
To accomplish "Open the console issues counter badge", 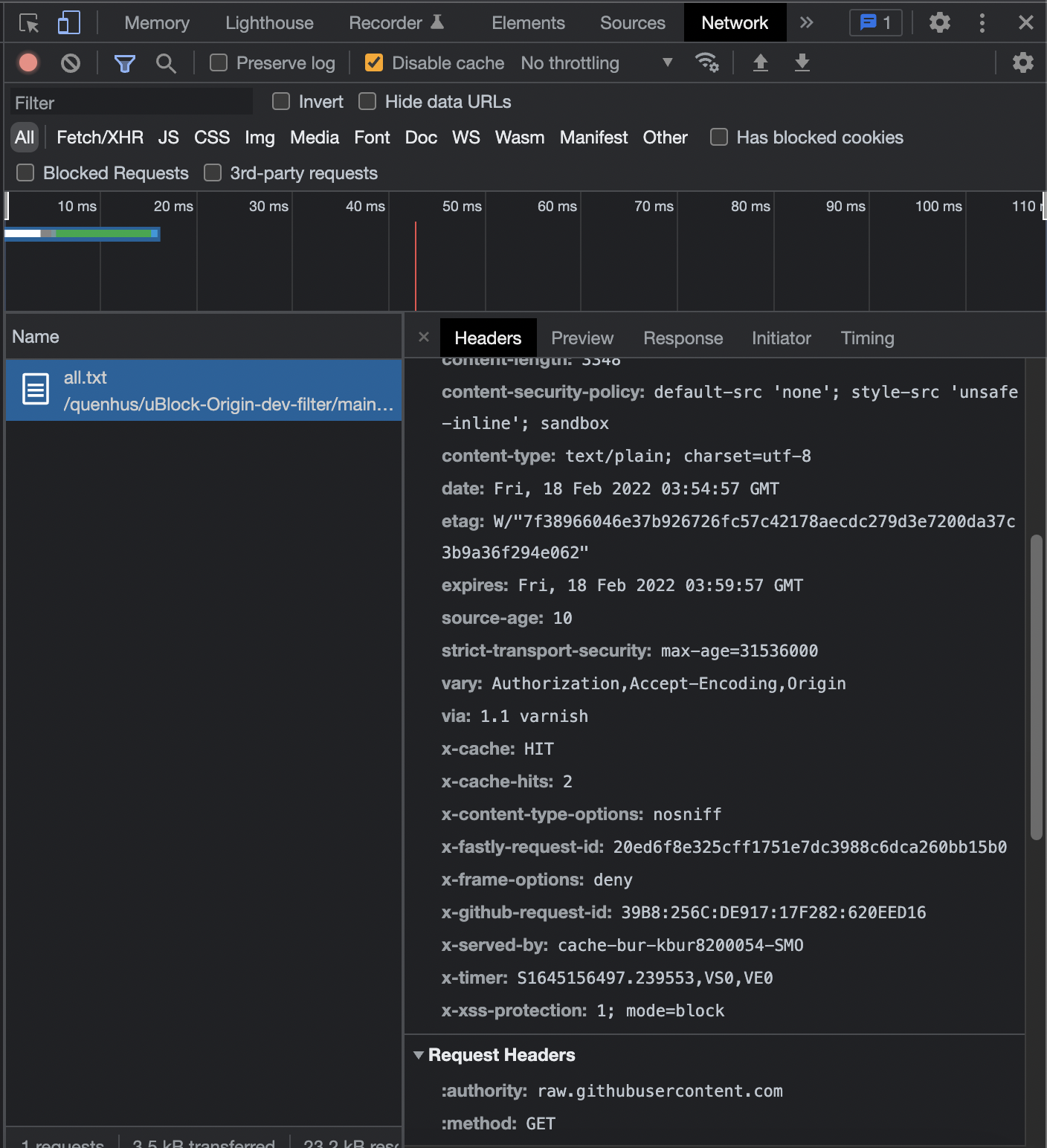I will pos(875,23).
